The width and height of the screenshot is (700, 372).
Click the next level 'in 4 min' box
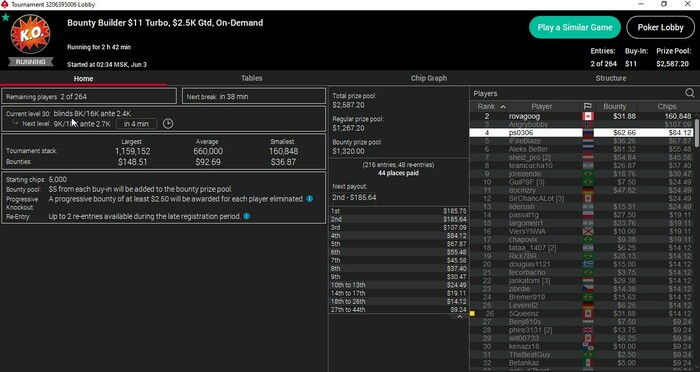[x=137, y=124]
